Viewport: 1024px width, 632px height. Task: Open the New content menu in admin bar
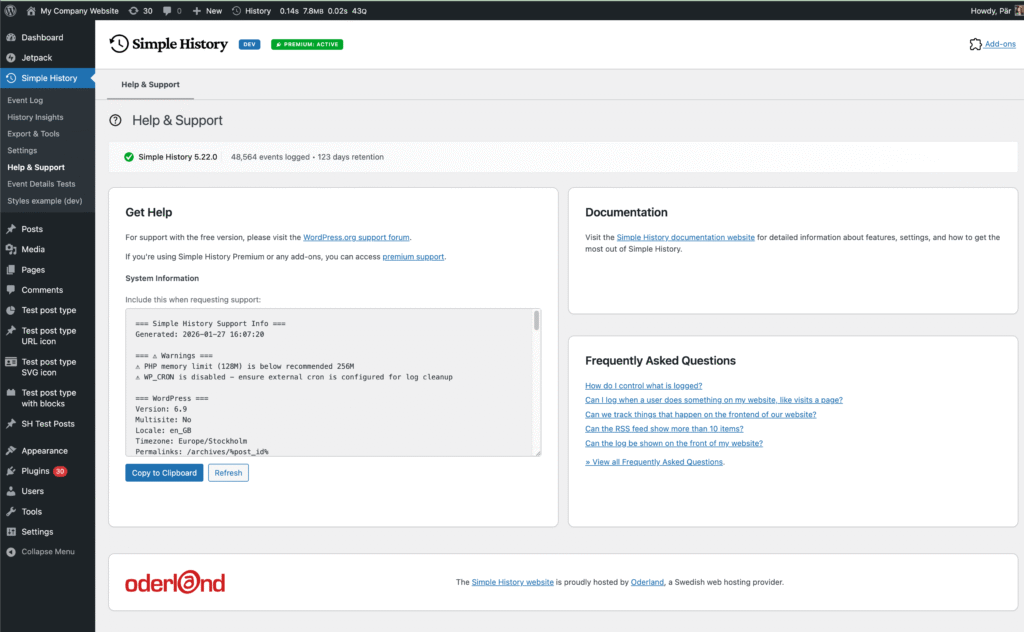207,10
